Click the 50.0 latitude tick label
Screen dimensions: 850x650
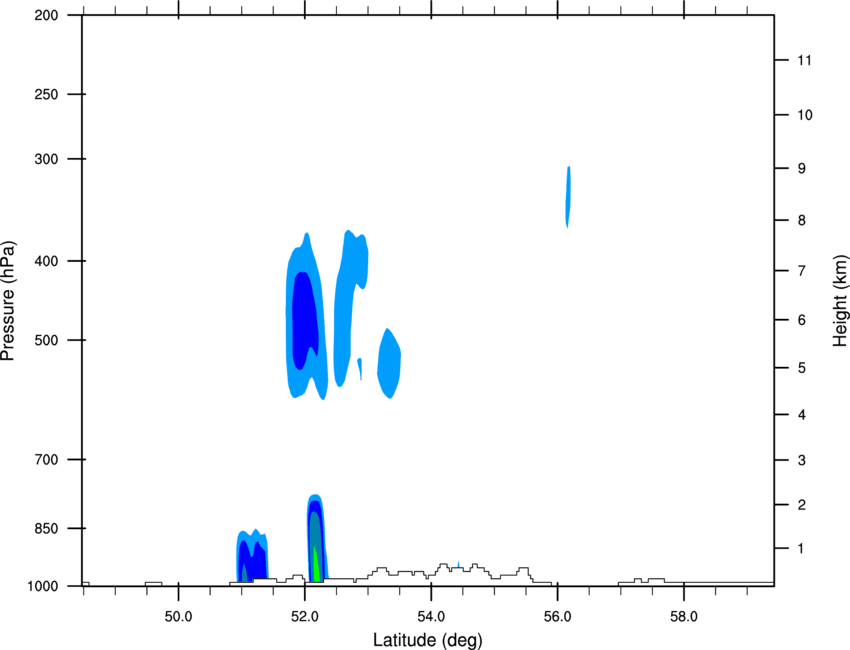178,617
